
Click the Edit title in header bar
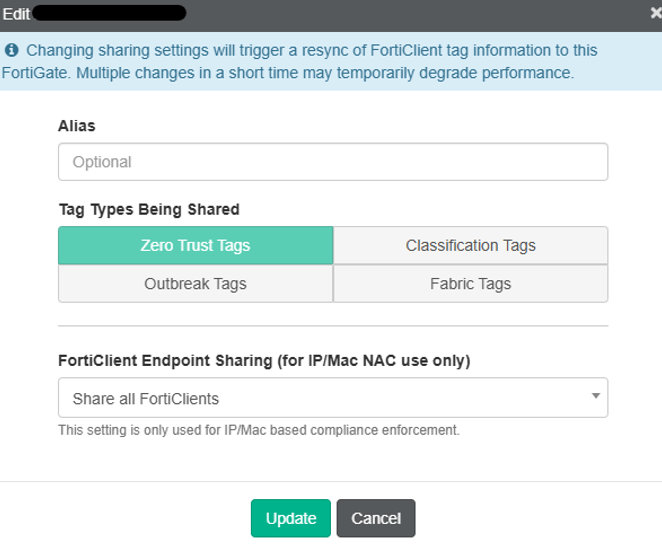[x=16, y=13]
